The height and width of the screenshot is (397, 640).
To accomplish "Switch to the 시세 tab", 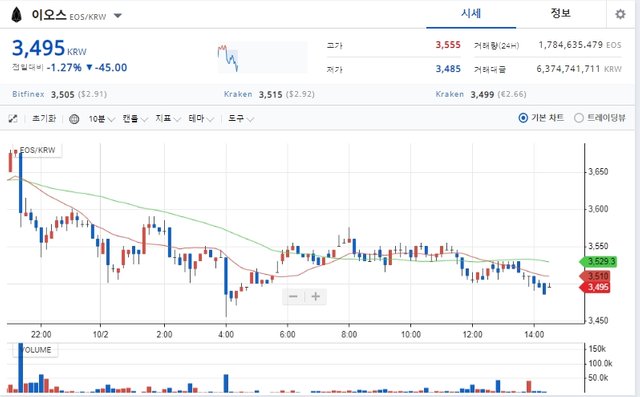I will [471, 14].
